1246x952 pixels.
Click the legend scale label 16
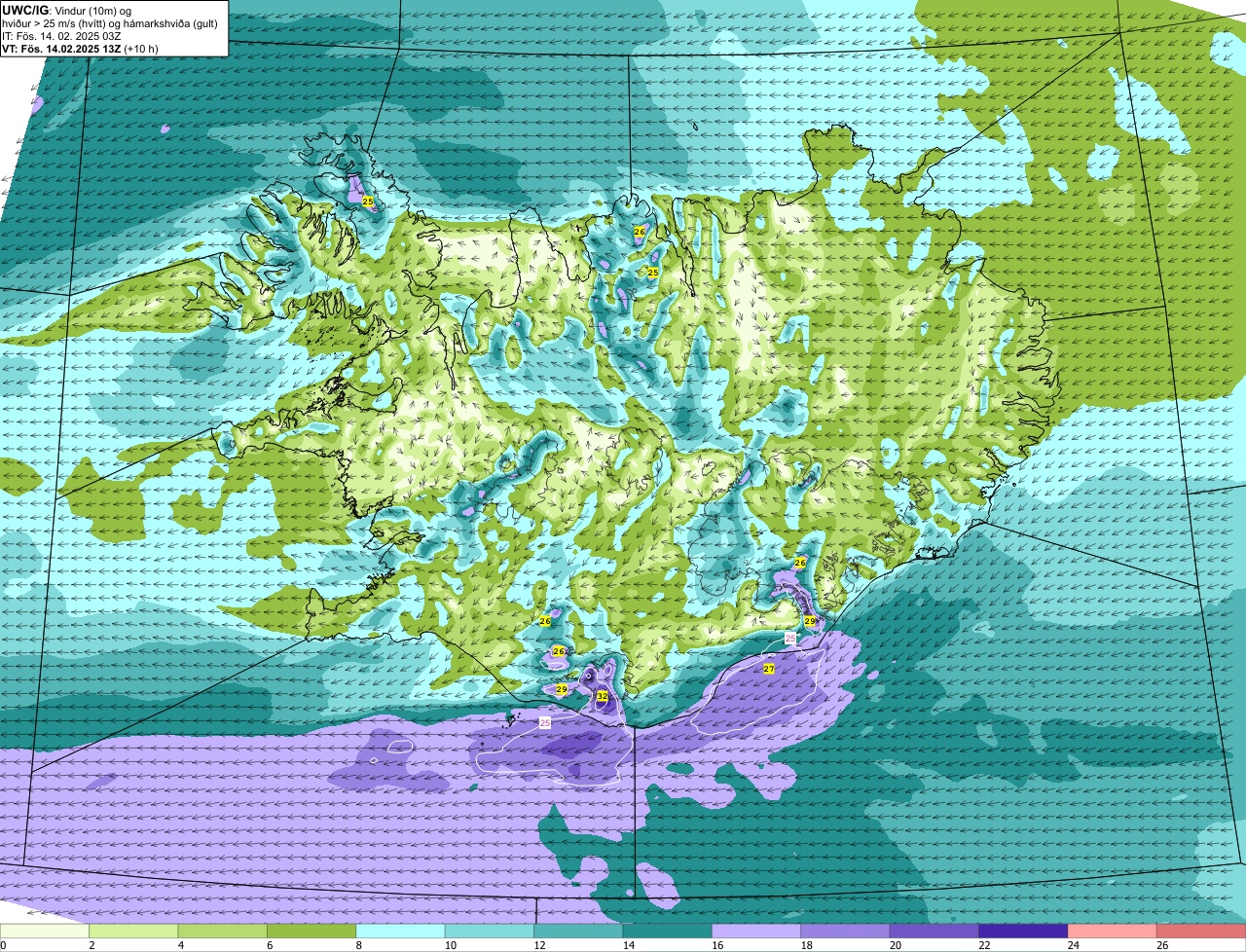point(716,945)
